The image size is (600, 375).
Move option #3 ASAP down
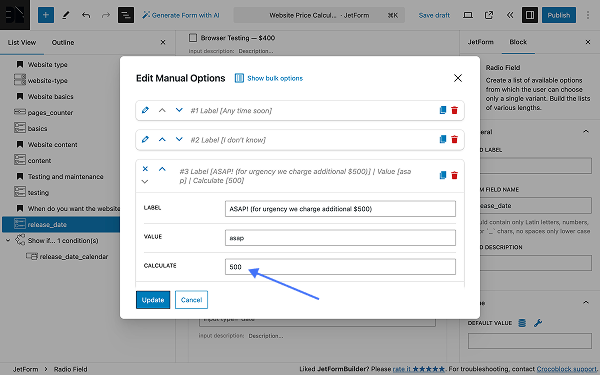pos(145,181)
